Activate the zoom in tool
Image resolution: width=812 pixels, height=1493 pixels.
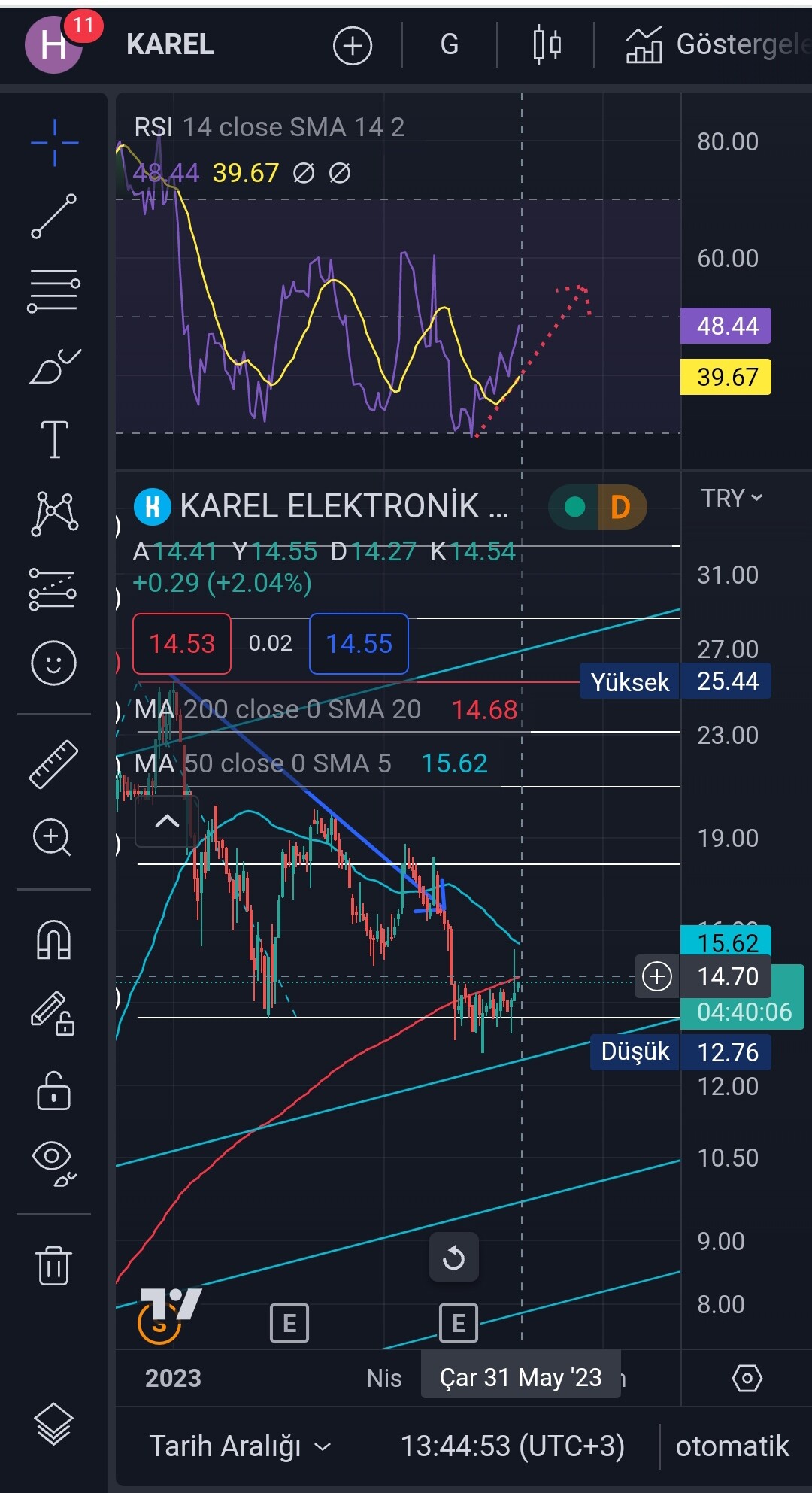tap(53, 837)
